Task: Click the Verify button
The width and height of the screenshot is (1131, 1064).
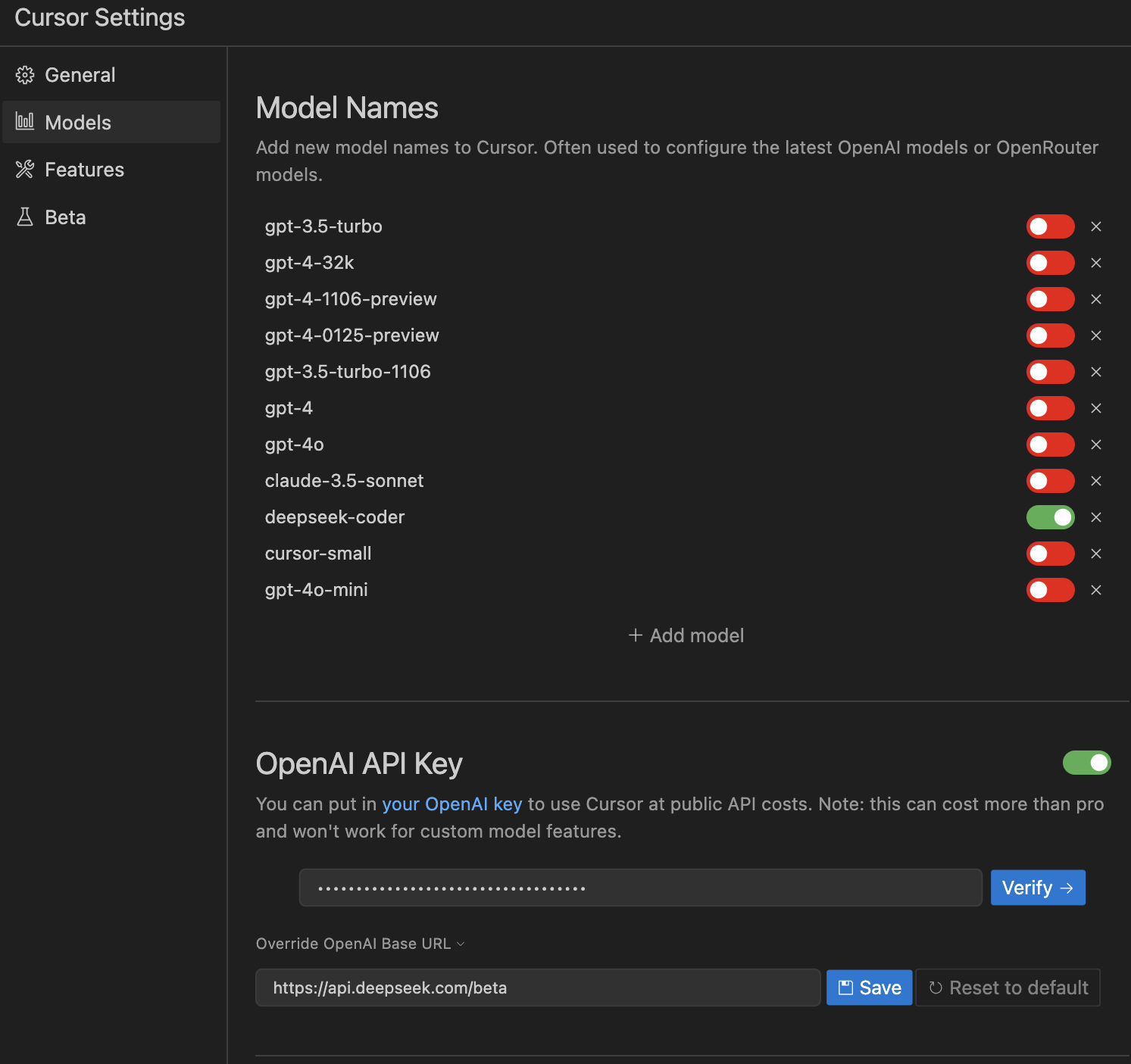Action: (x=1037, y=887)
